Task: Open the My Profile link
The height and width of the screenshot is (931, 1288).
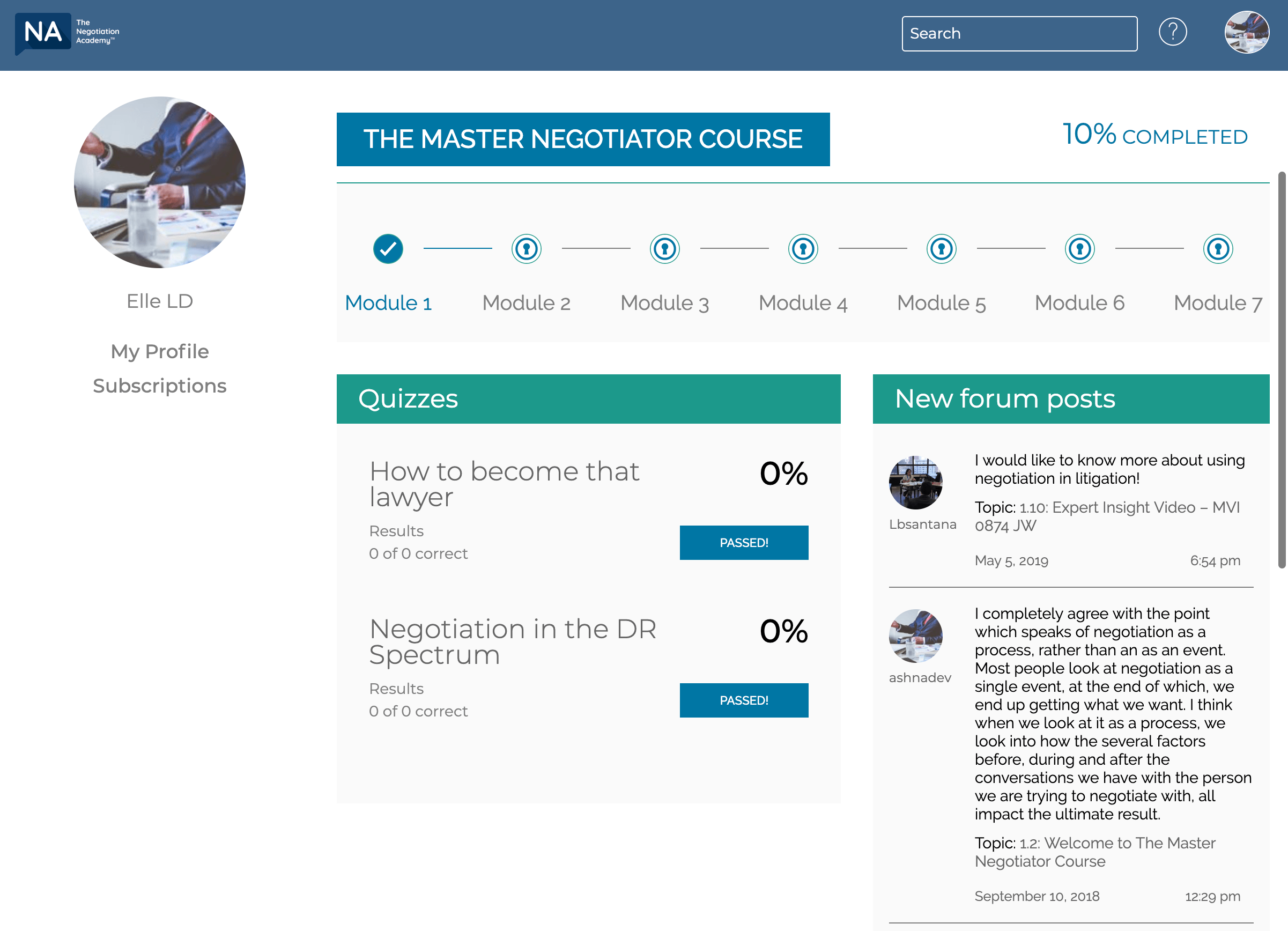Action: (160, 352)
